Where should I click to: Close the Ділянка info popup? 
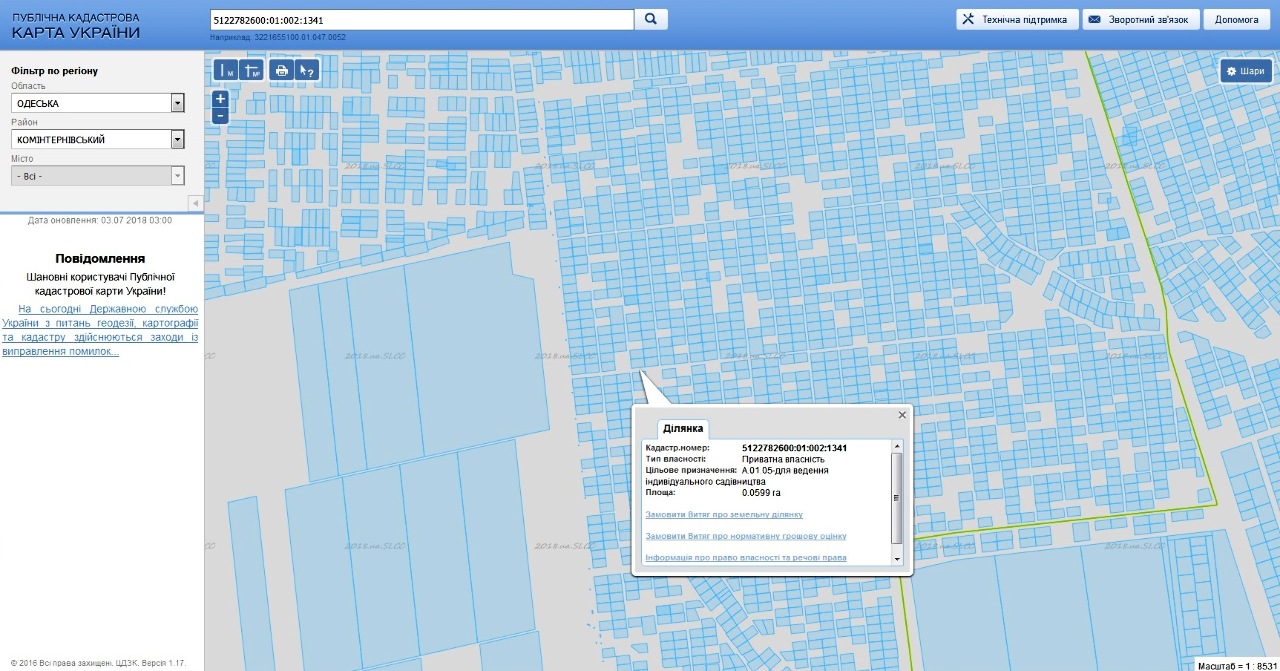pos(902,414)
